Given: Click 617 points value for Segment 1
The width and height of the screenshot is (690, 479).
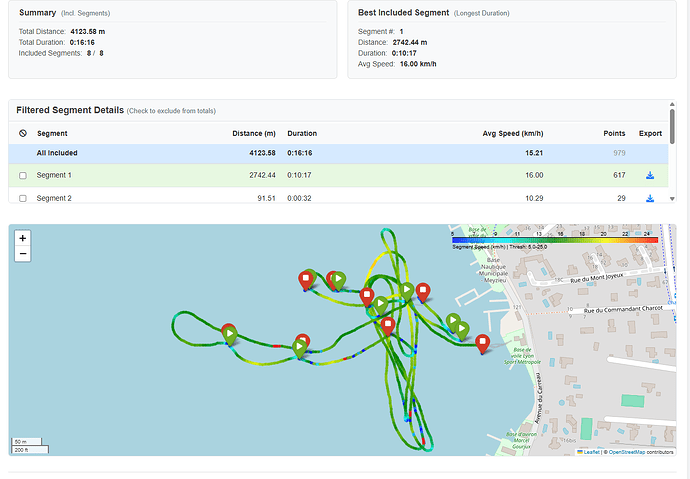Looking at the screenshot, I should coord(619,175).
